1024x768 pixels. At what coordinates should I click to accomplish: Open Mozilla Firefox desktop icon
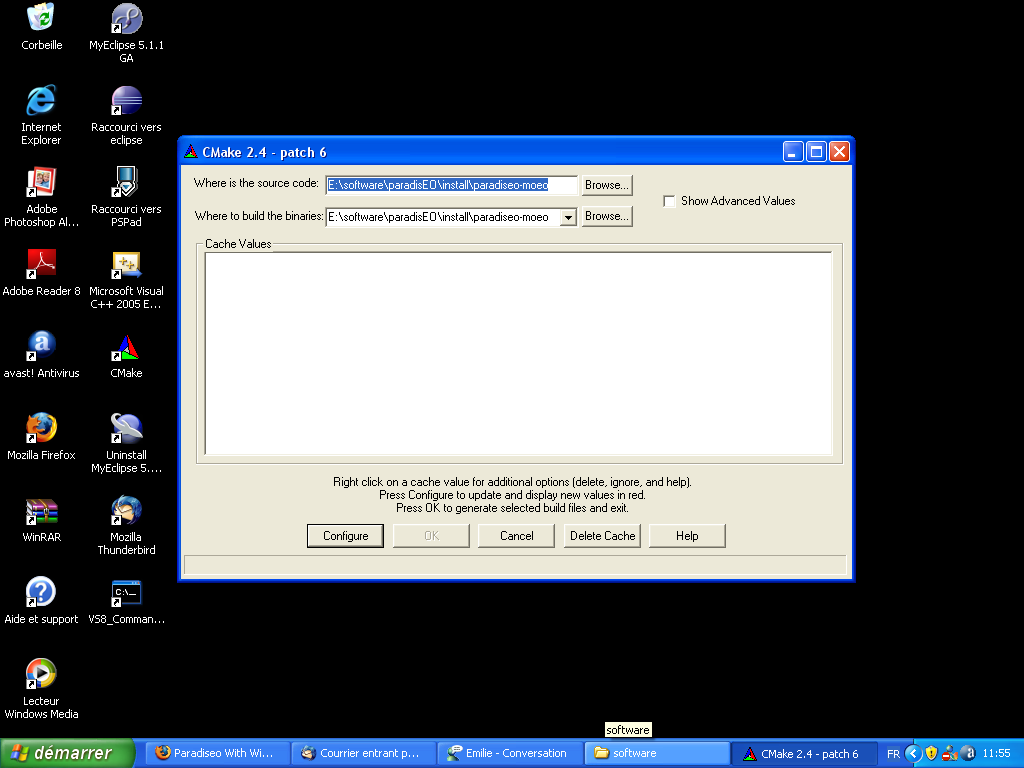(41, 429)
